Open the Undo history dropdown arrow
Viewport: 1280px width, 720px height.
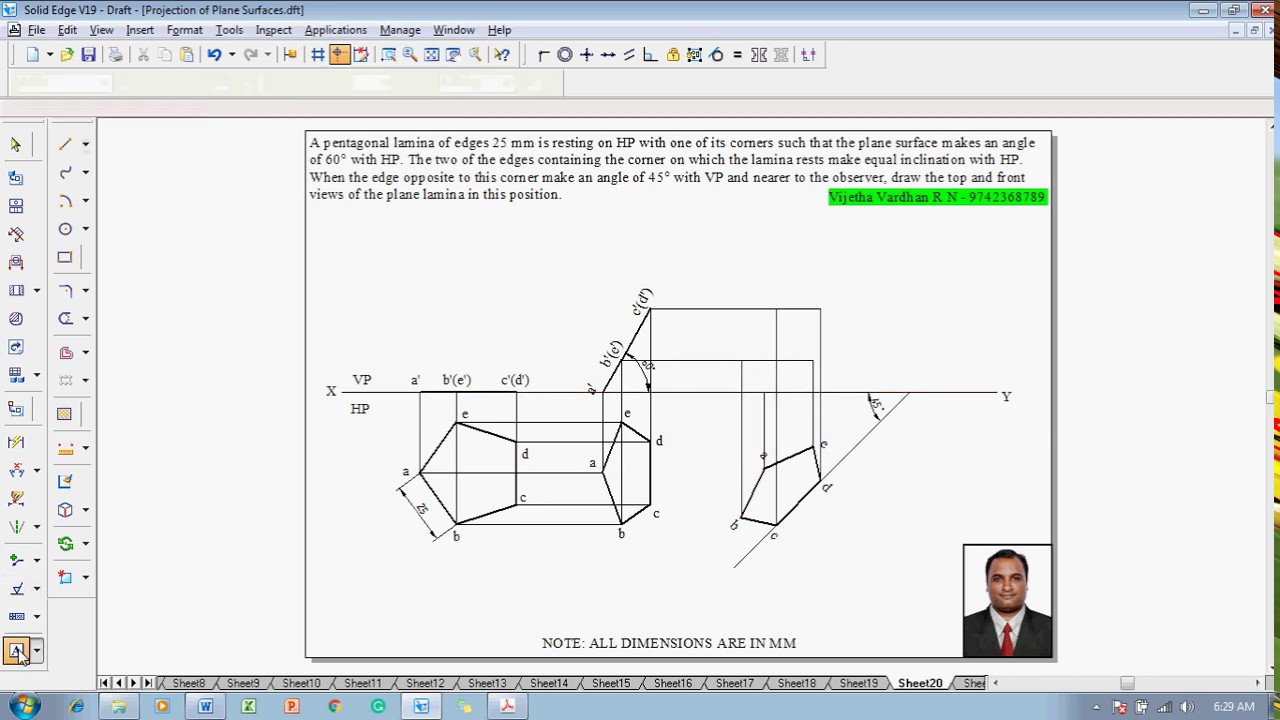tap(231, 55)
